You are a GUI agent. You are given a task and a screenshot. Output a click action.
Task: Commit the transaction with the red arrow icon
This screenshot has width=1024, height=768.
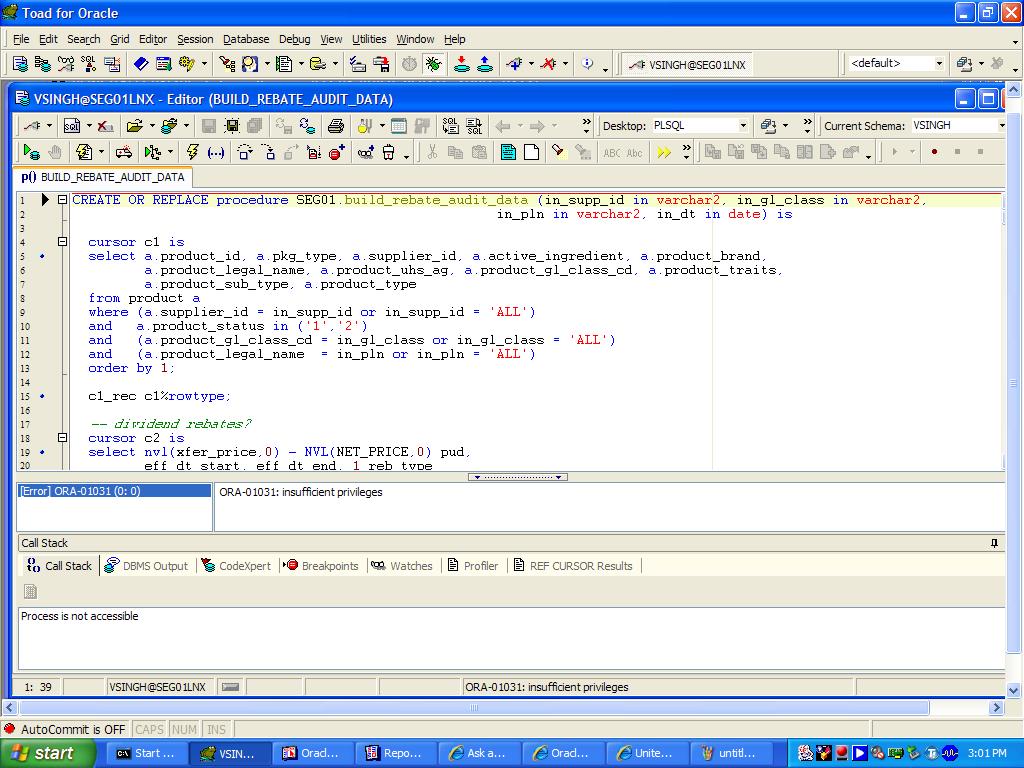coord(461,64)
